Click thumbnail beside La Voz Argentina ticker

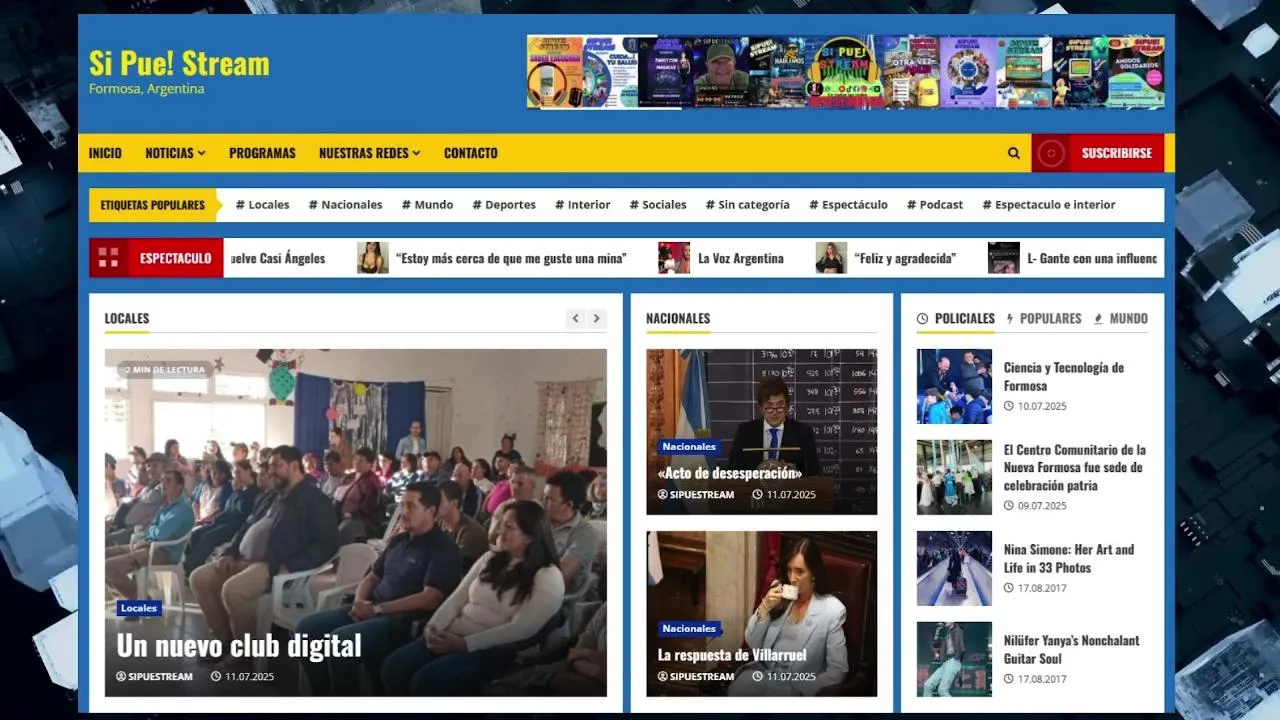click(674, 258)
